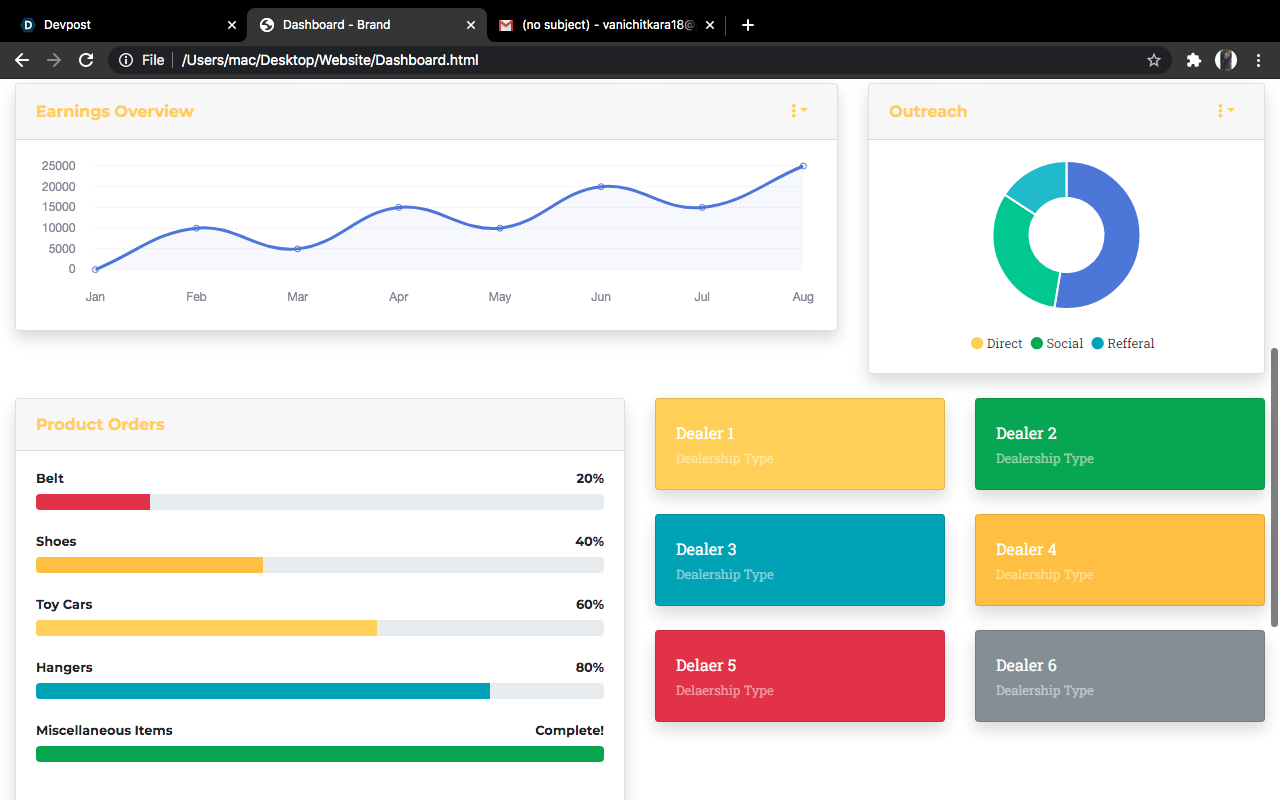Viewport: 1280px width, 800px height.
Task: Navigate back using the back arrow
Action: [x=21, y=59]
